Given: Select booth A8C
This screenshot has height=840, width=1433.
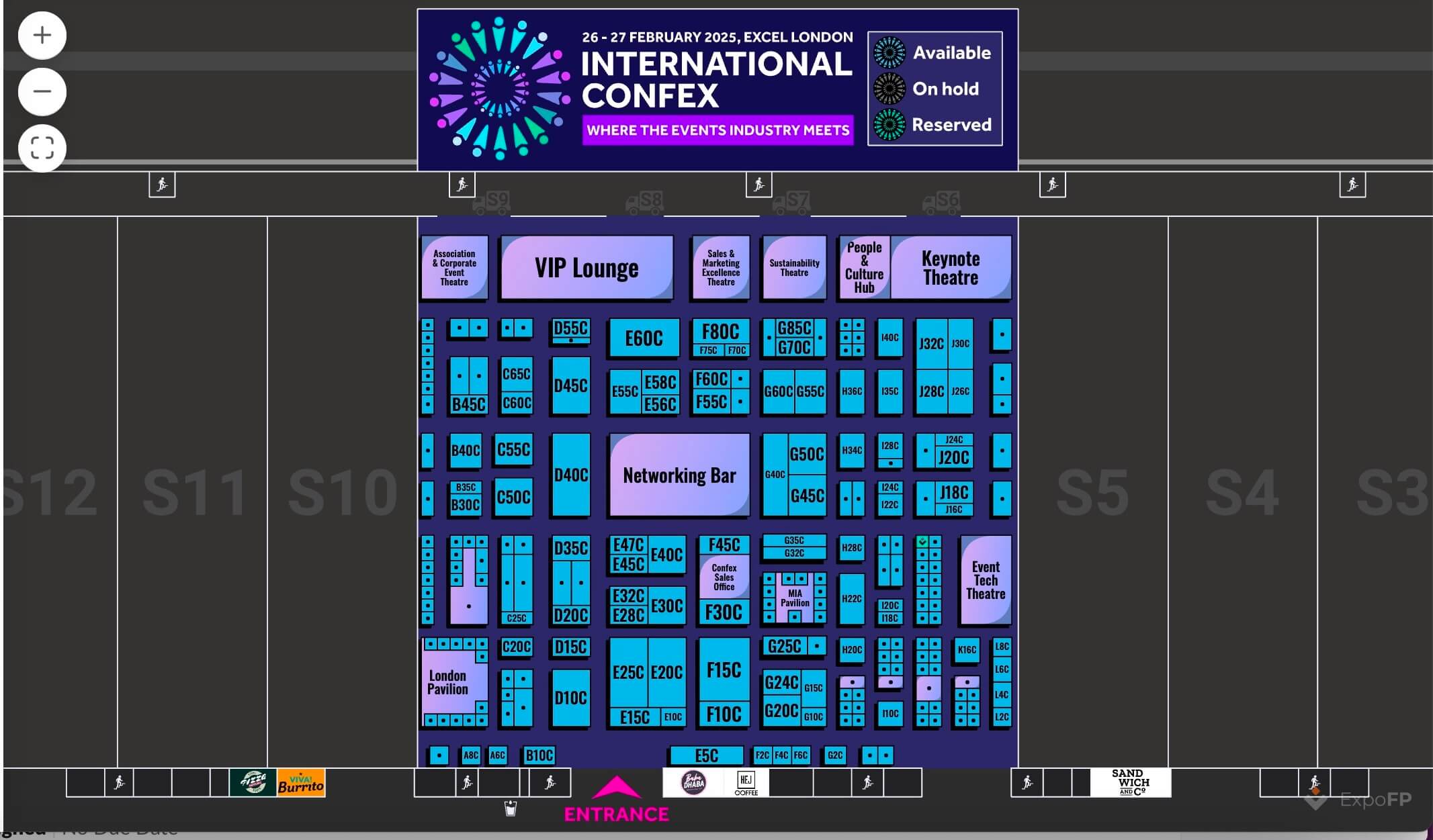Looking at the screenshot, I should [471, 755].
